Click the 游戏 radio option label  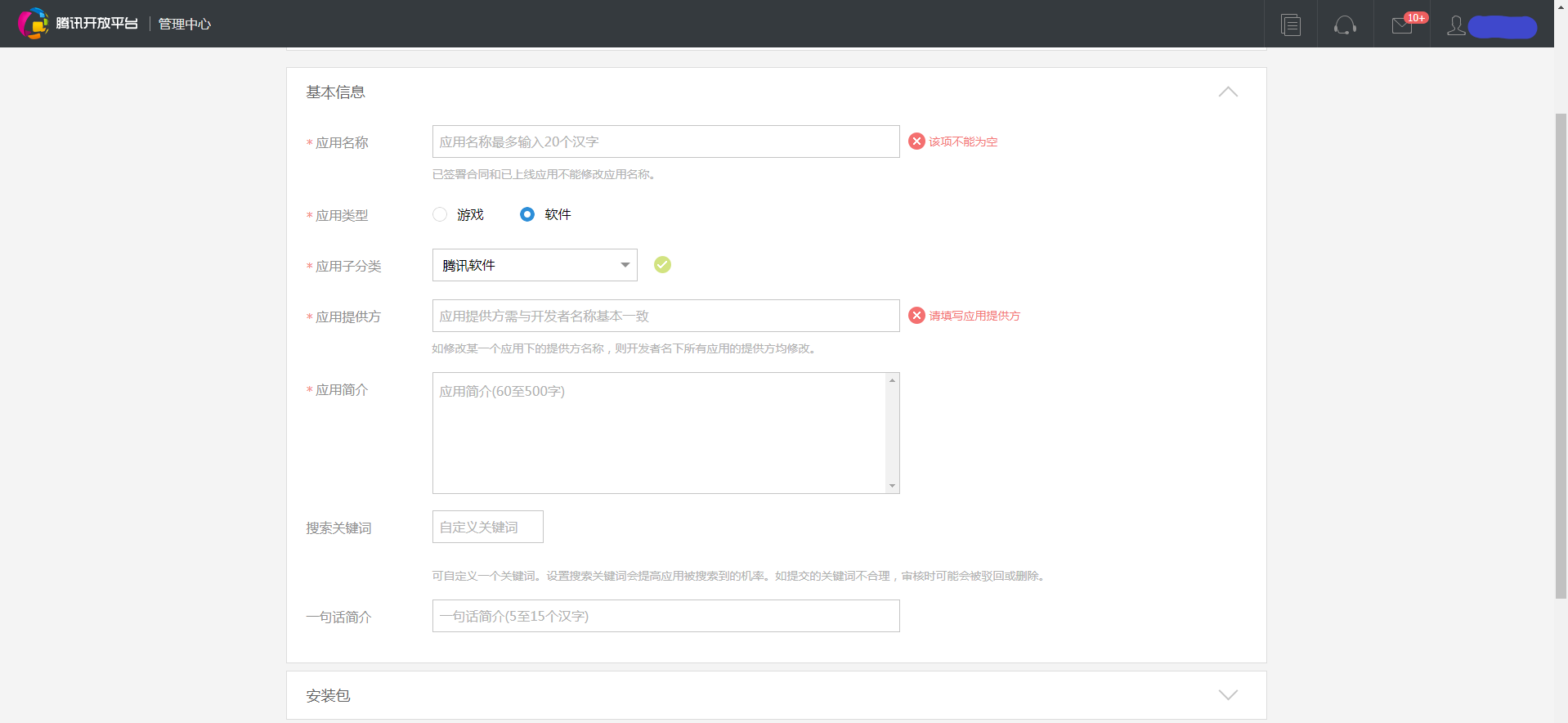[470, 214]
